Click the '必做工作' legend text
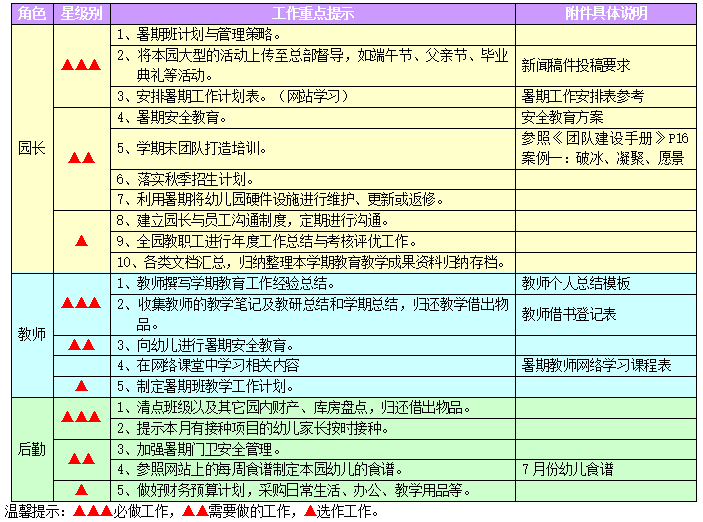This screenshot has width=703, height=522. (x=140, y=512)
